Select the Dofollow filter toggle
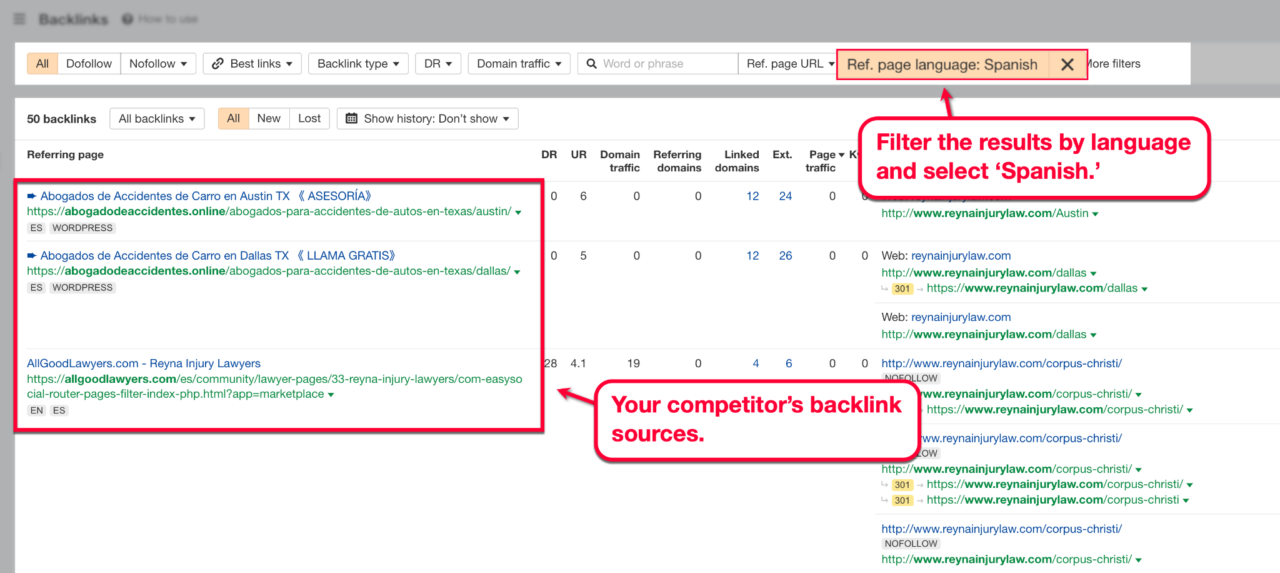This screenshot has width=1280, height=573. pyautogui.click(x=89, y=64)
